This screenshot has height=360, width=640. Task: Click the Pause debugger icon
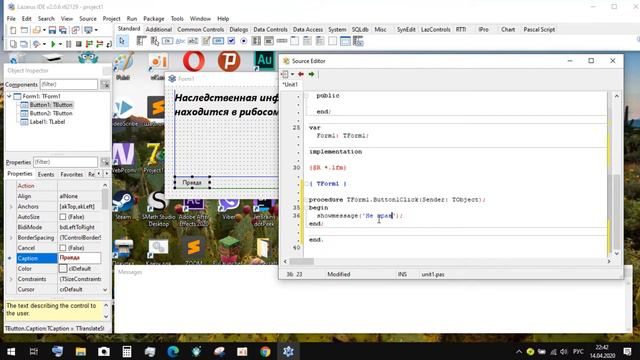(x=69, y=44)
